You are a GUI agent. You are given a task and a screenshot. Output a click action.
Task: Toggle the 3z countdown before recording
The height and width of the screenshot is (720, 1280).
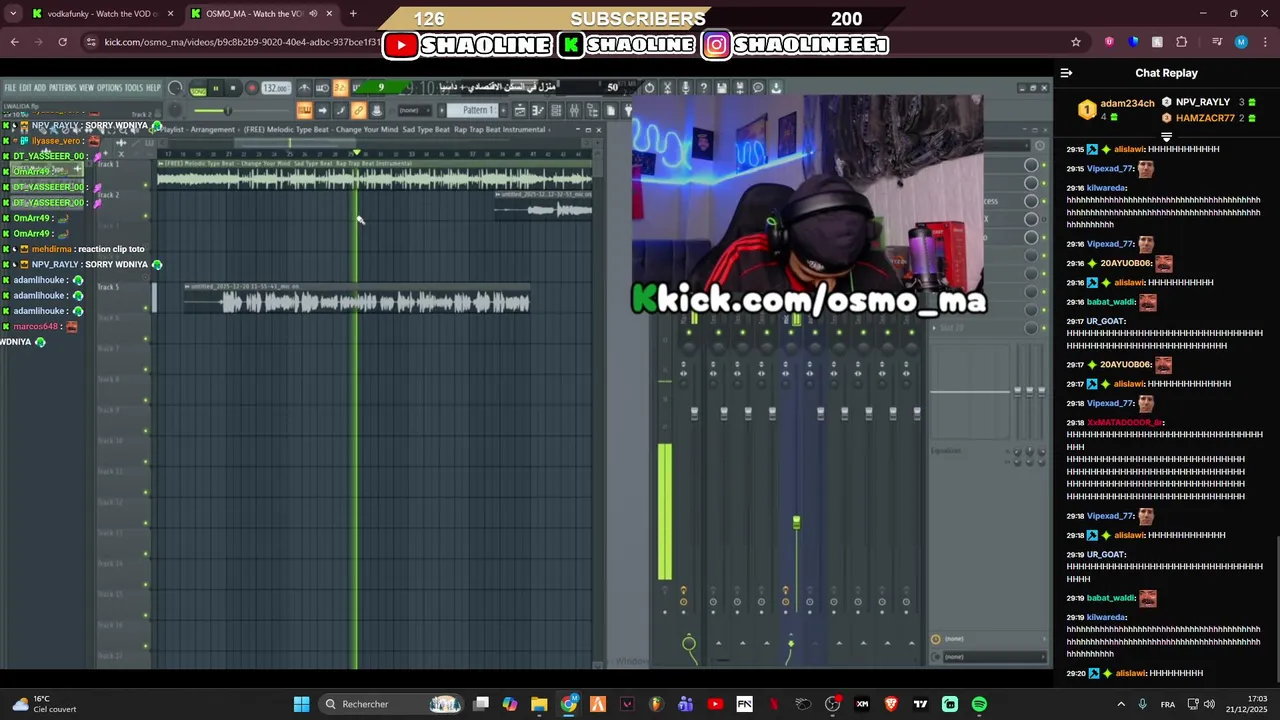340,88
